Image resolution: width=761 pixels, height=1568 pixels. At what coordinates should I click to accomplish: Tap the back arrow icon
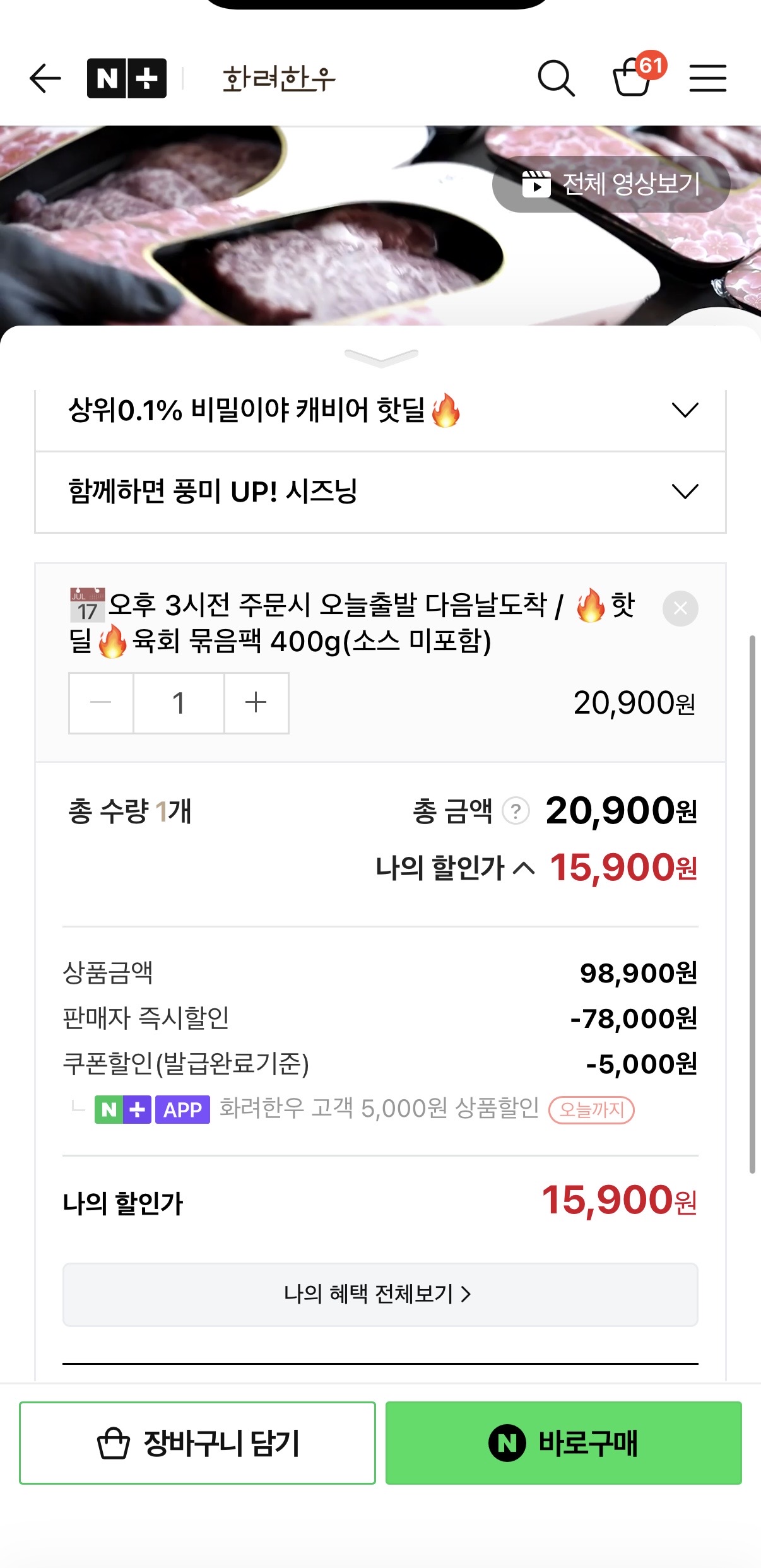45,78
